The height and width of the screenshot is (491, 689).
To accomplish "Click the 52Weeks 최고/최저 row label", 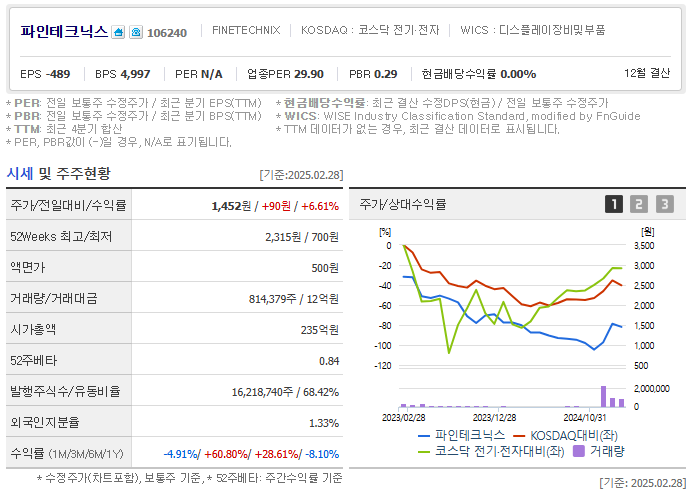I will tap(61, 236).
